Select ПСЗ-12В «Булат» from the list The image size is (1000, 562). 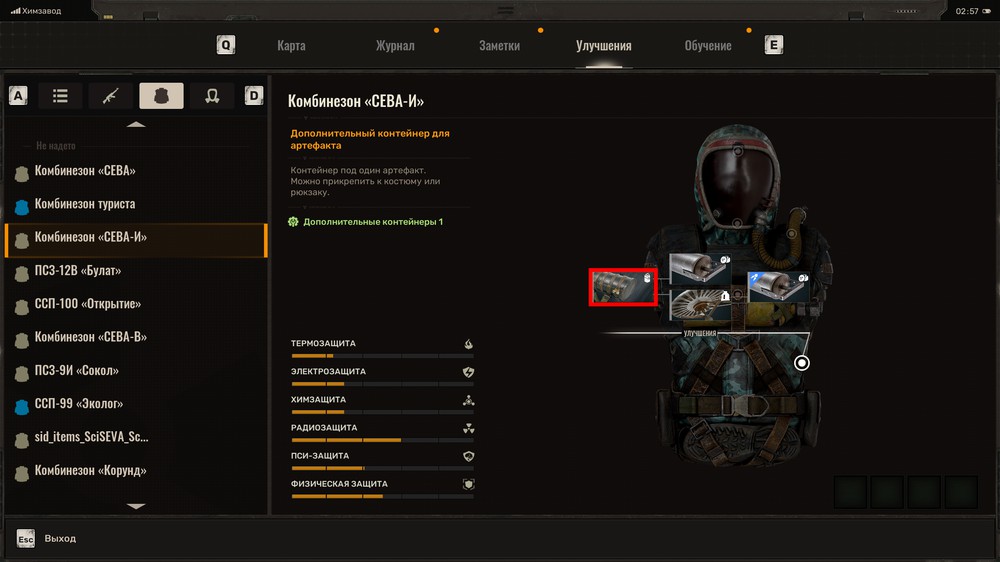78,271
